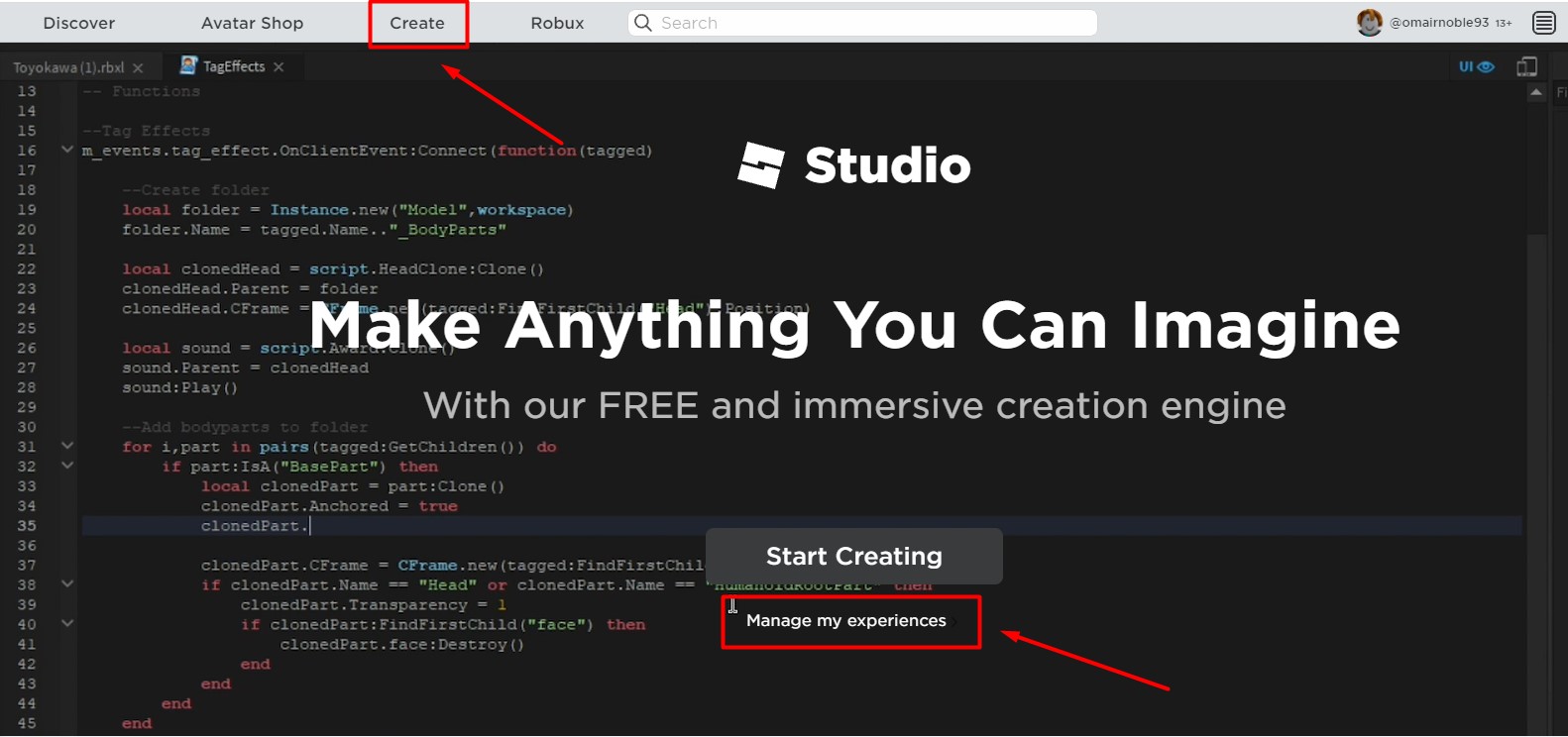Collapse the for loop at line 31
The height and width of the screenshot is (737, 1568).
(67, 446)
